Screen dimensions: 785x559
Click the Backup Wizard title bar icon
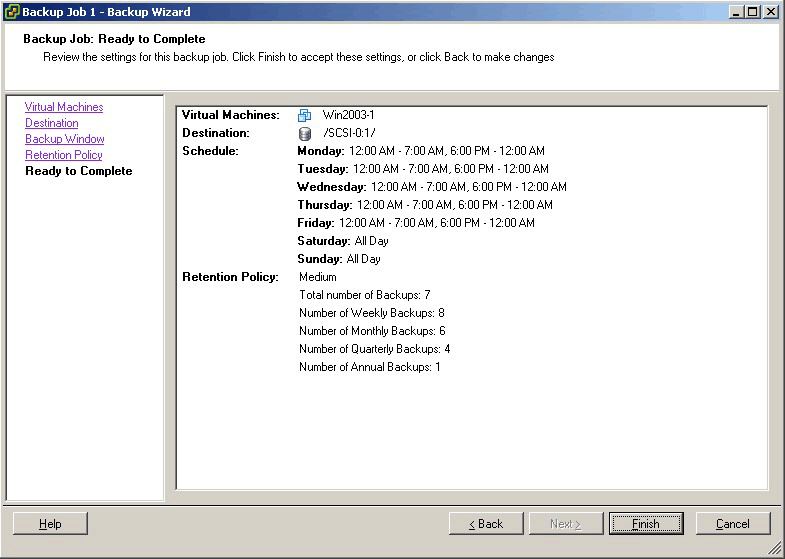pyautogui.click(x=12, y=12)
